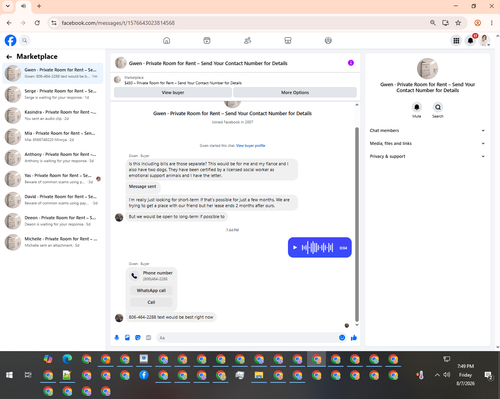Bookmark this page star icon
The image size is (500, 399).
[x=458, y=23]
